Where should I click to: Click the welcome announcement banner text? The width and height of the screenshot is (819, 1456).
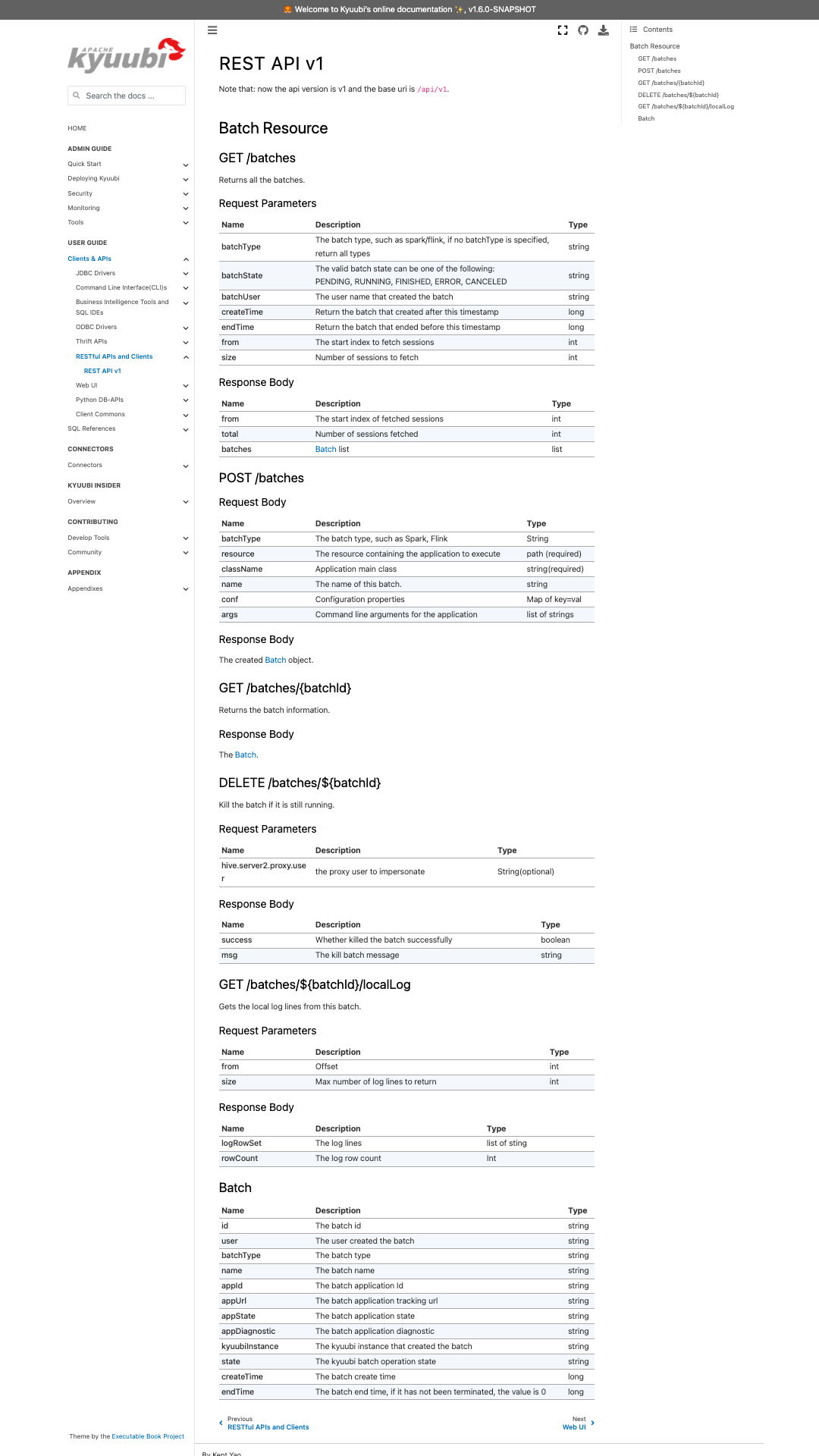point(409,9)
